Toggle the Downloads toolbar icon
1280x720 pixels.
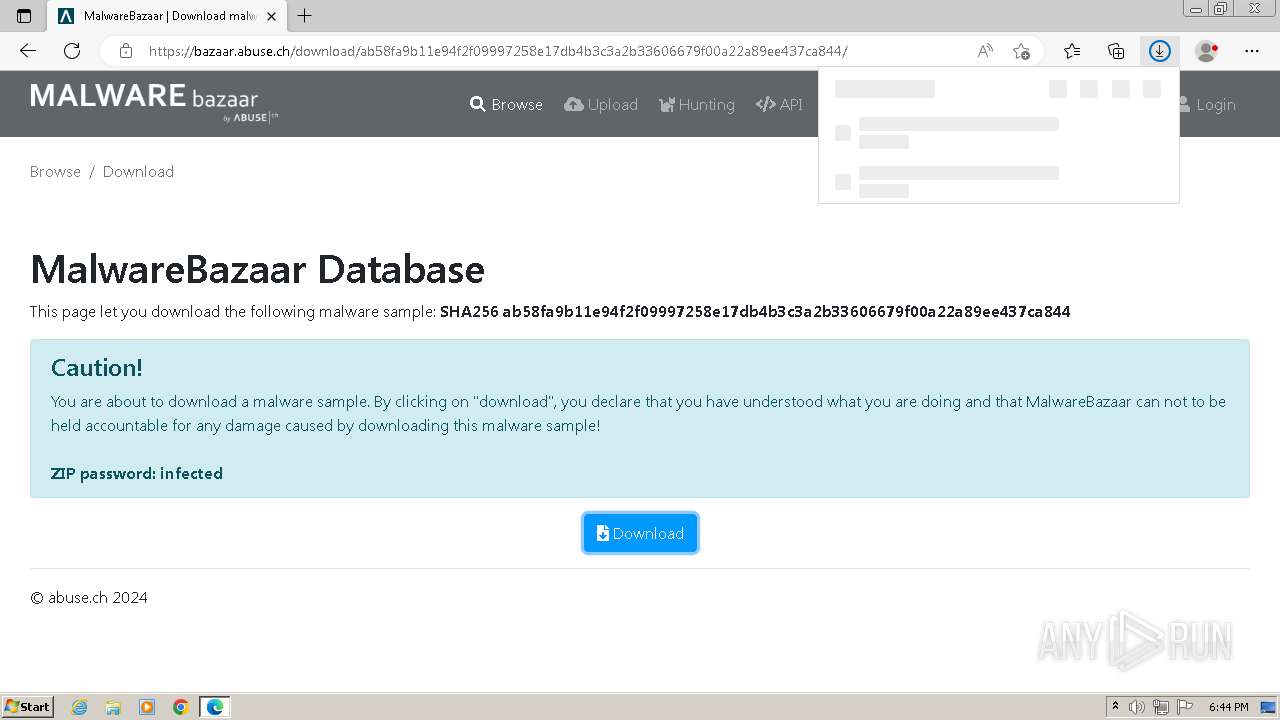(x=1160, y=51)
